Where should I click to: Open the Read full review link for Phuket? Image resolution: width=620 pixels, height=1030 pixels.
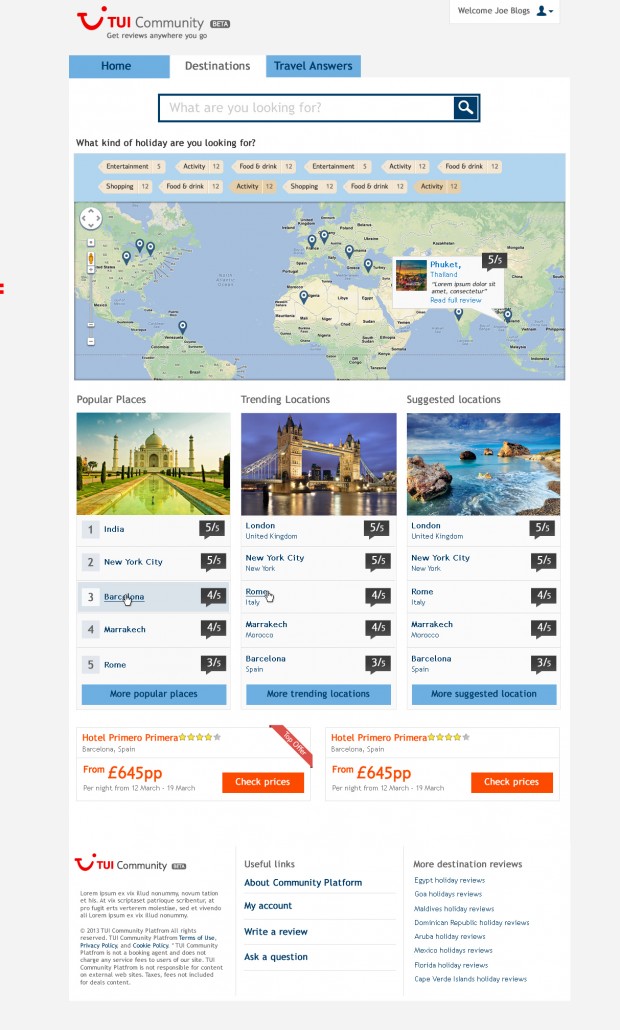point(455,300)
